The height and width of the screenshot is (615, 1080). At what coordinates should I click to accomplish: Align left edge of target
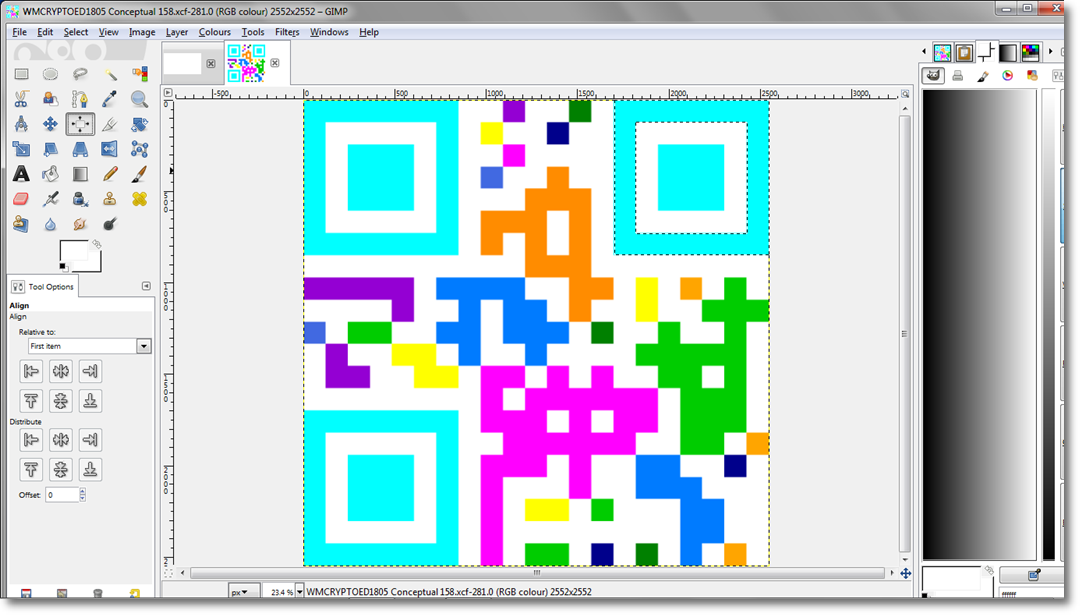31,371
